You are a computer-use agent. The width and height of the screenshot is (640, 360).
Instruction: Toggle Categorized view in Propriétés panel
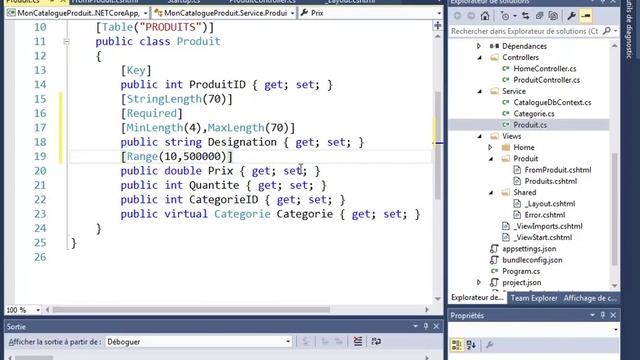point(457,345)
